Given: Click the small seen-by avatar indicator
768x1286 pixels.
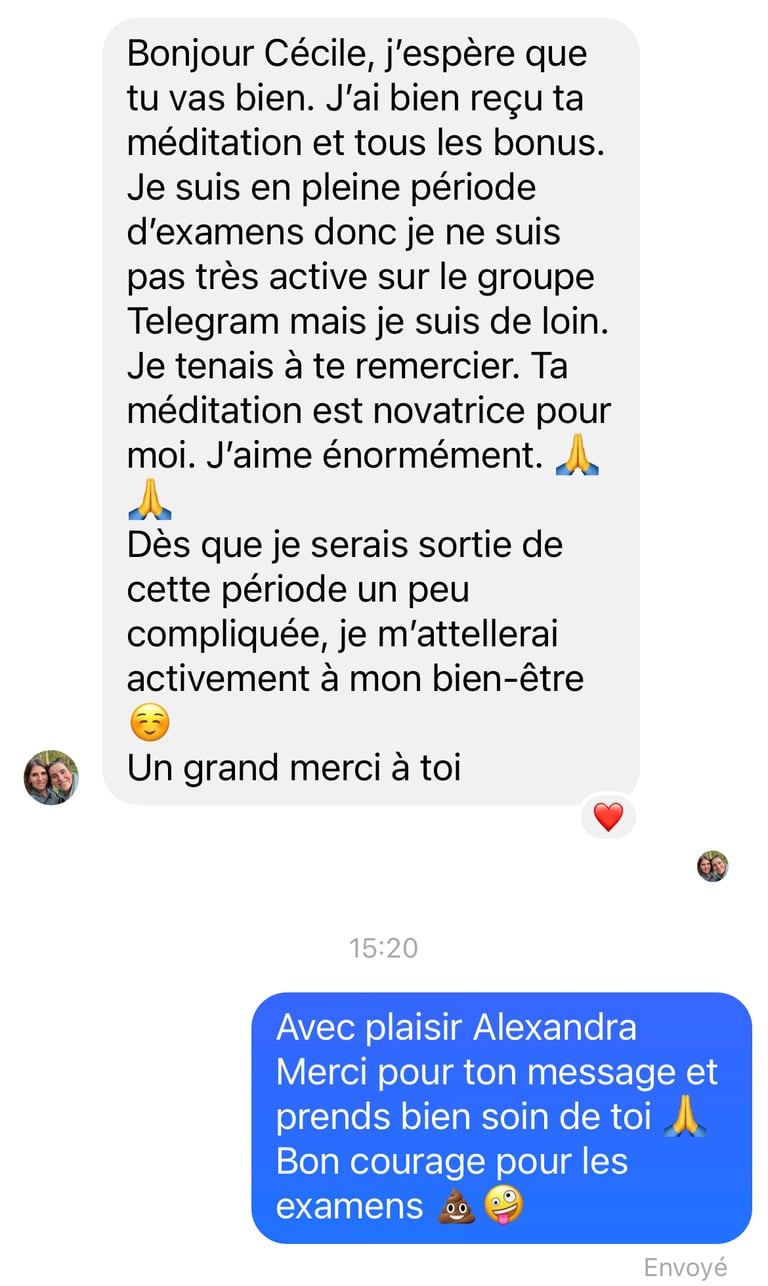Looking at the screenshot, I should [x=713, y=866].
